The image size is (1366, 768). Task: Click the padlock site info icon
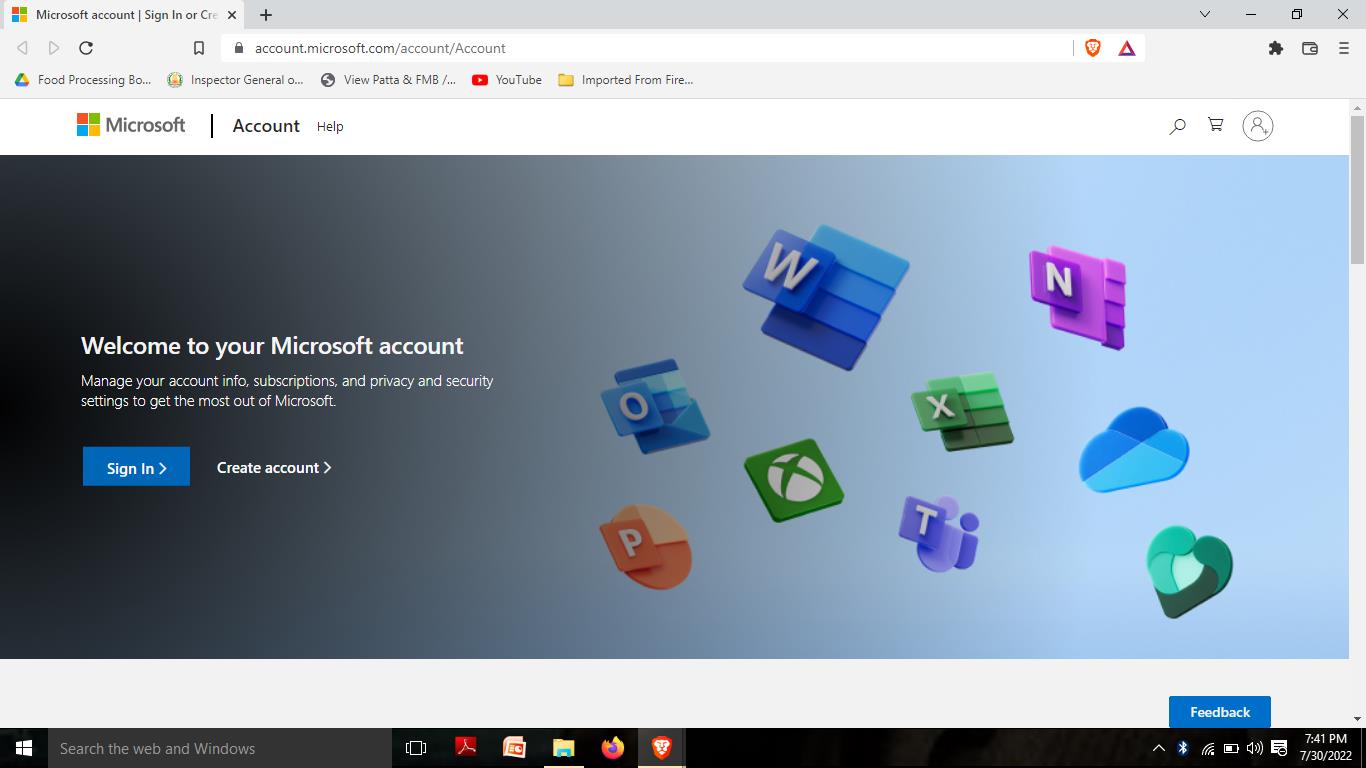coord(239,48)
